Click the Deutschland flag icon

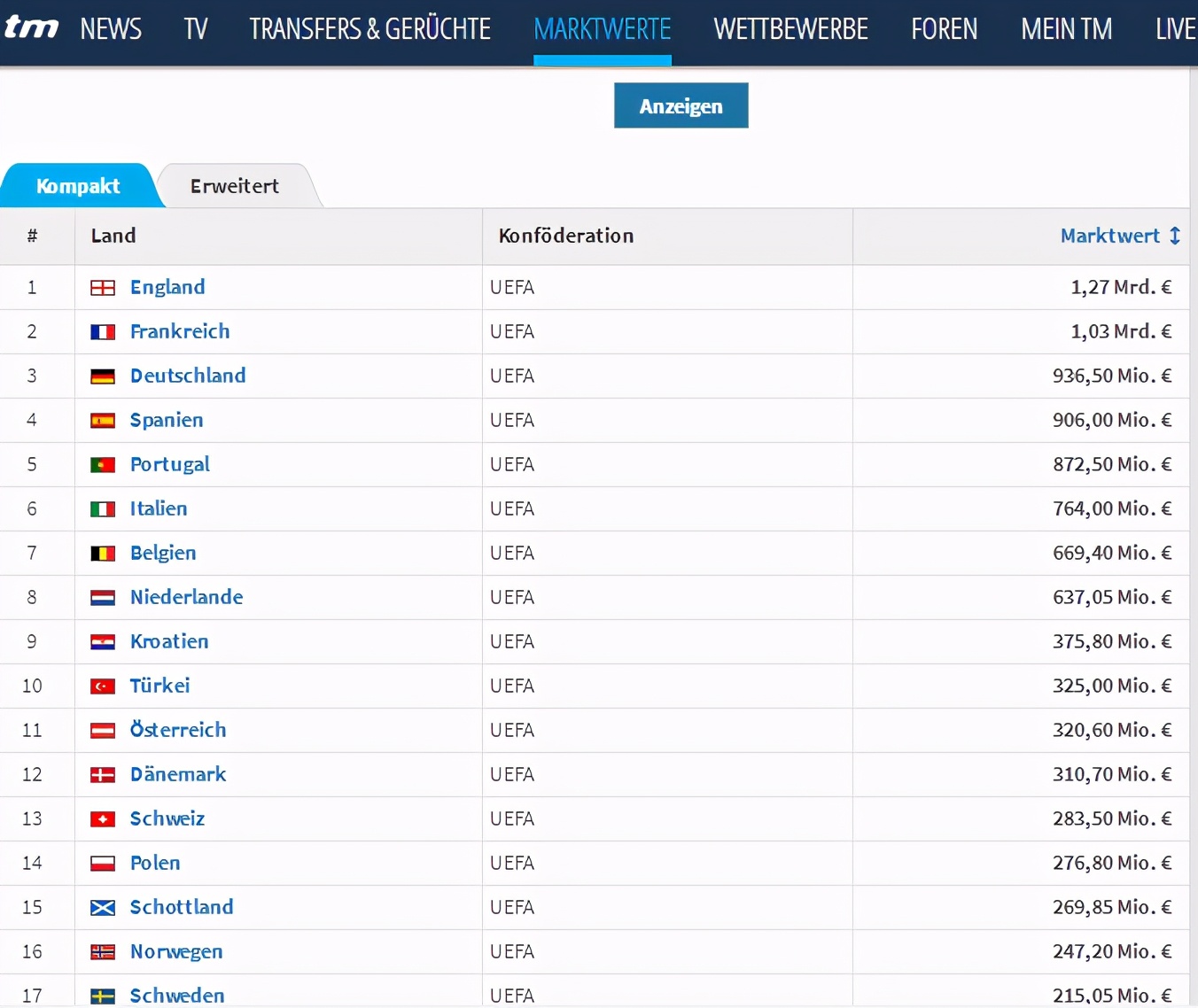click(x=103, y=376)
